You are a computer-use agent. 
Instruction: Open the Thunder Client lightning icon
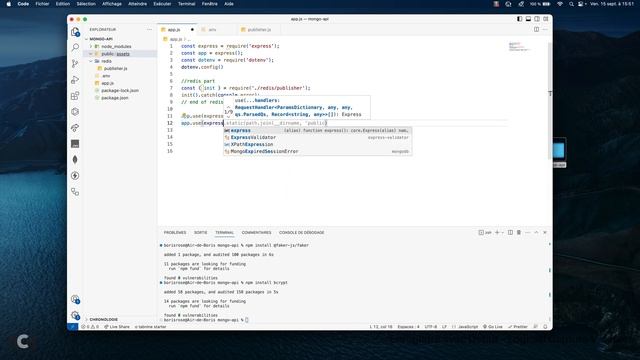(x=75, y=176)
